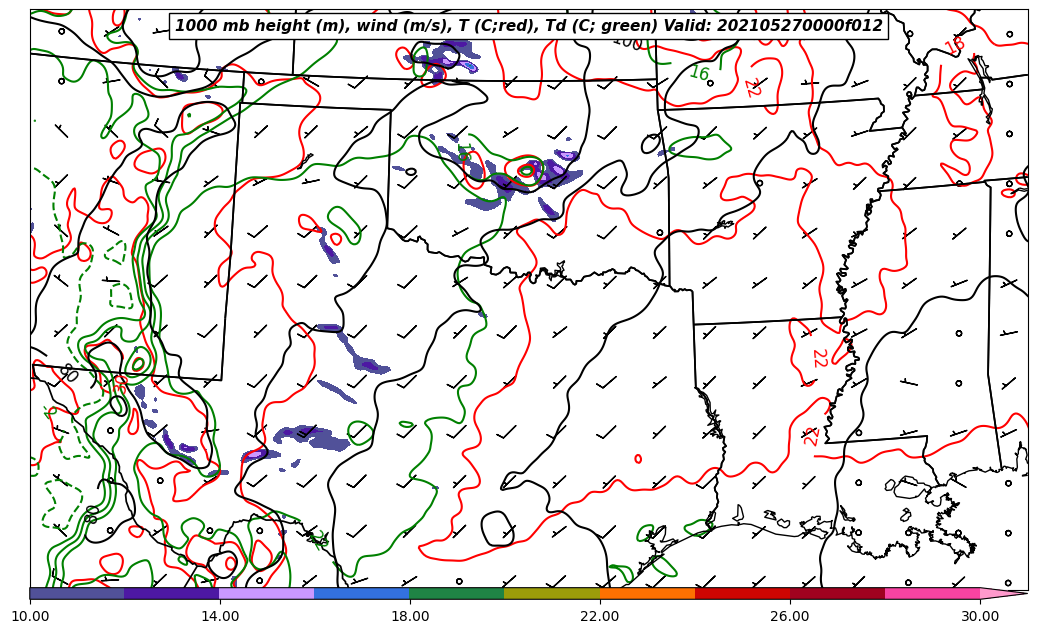The height and width of the screenshot is (633, 1037).
Task: Click the olive 20–22 colorbar segment
Action: tap(552, 593)
